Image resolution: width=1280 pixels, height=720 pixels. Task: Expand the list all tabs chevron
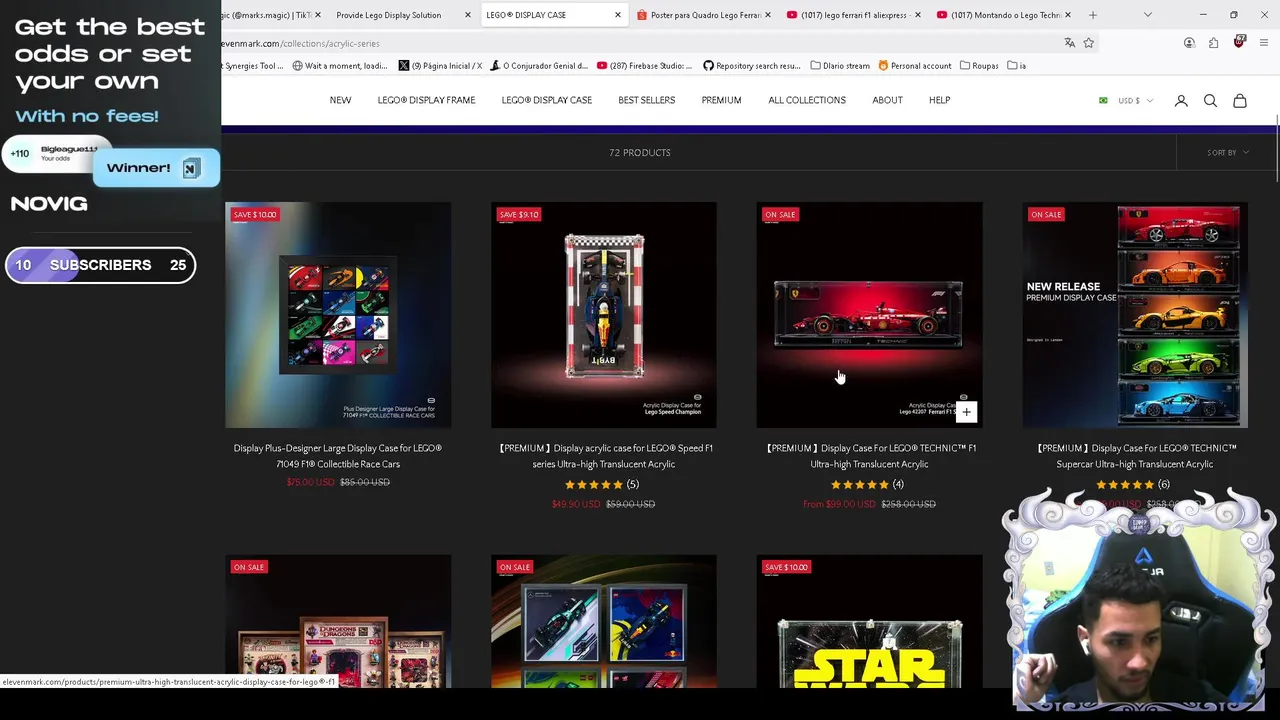(x=1148, y=15)
